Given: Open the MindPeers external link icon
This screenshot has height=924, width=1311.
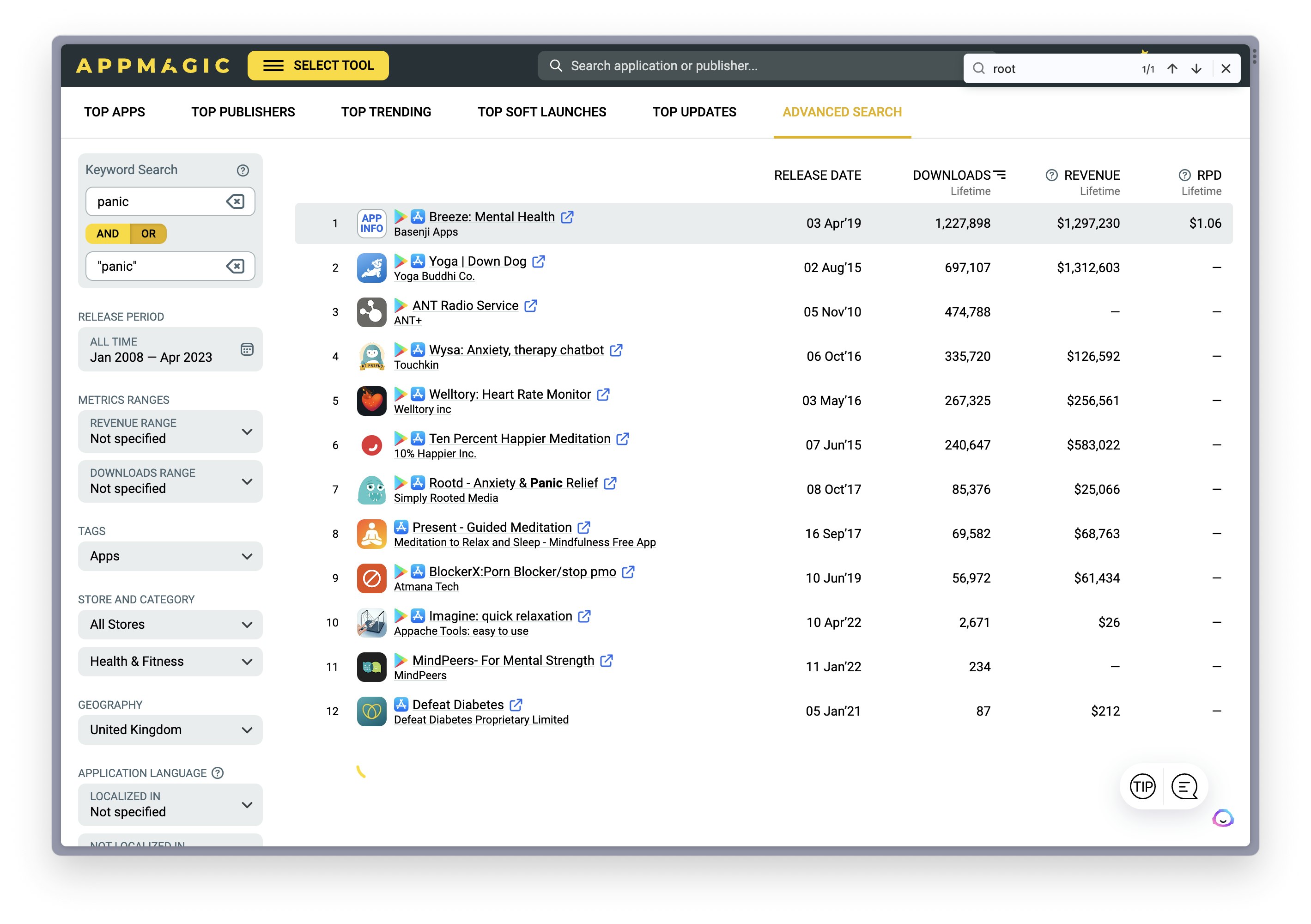Looking at the screenshot, I should click(x=607, y=661).
